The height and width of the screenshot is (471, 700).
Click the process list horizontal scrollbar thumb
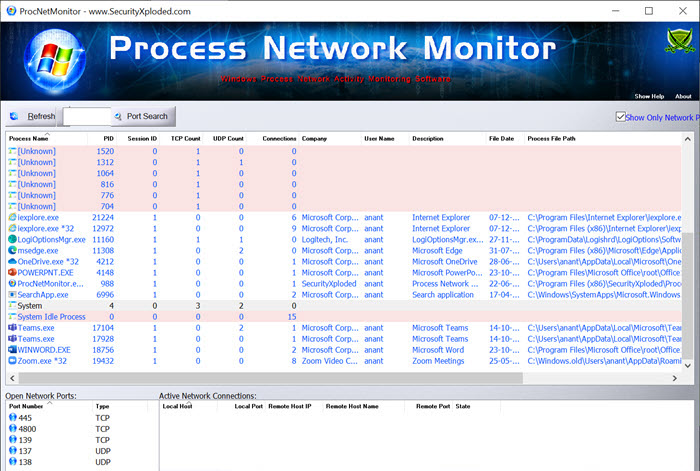[271, 378]
